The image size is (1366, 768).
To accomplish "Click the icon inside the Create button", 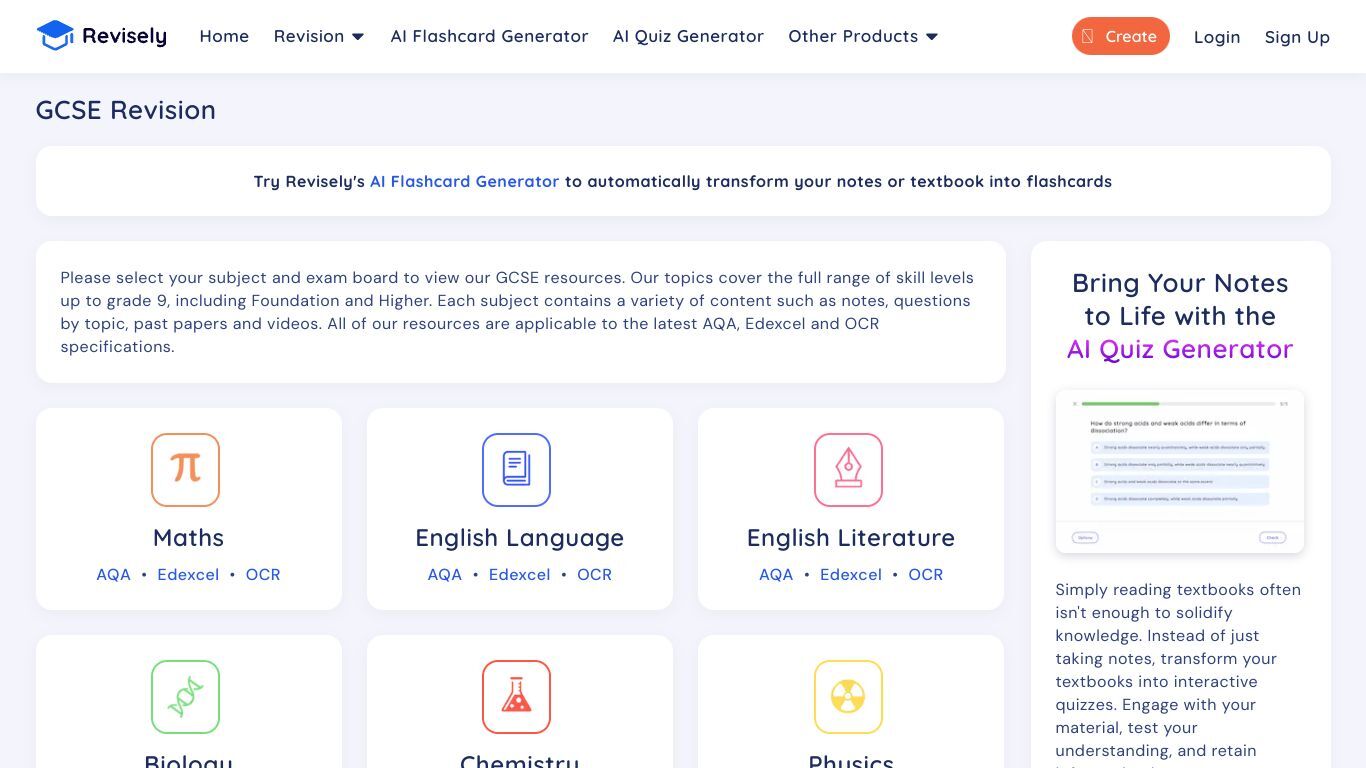I will pos(1088,36).
